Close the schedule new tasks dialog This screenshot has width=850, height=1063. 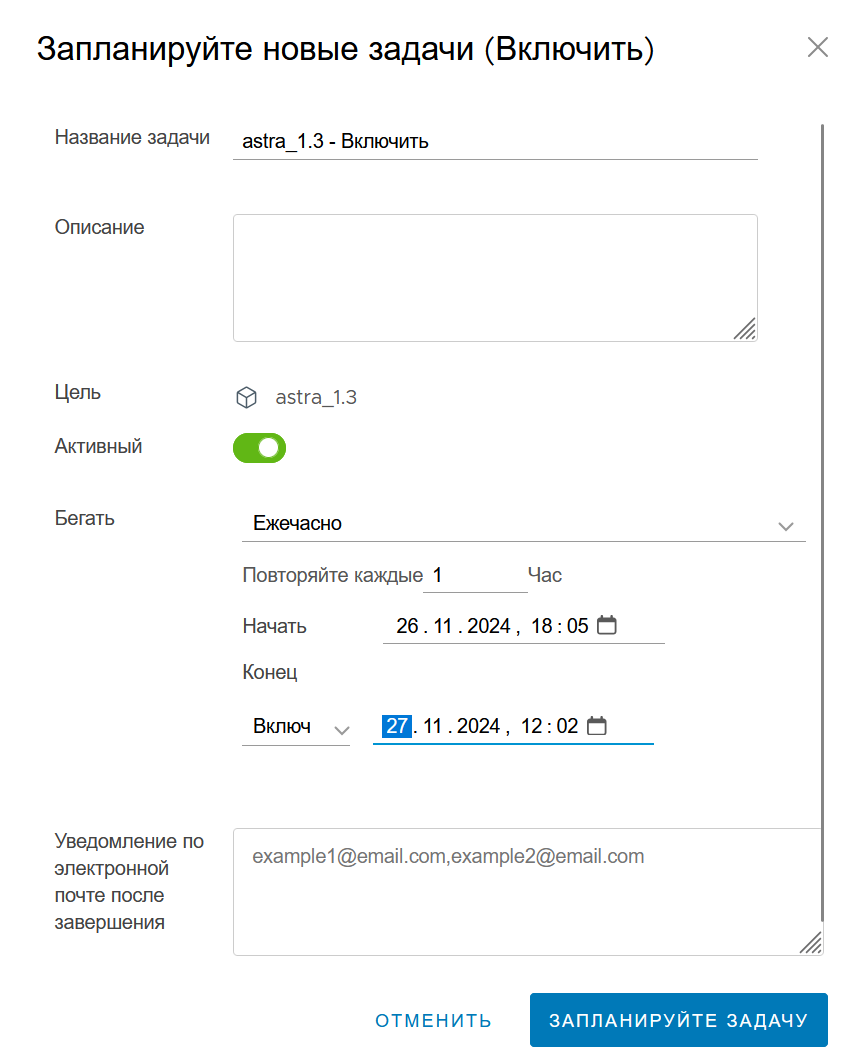point(817,47)
